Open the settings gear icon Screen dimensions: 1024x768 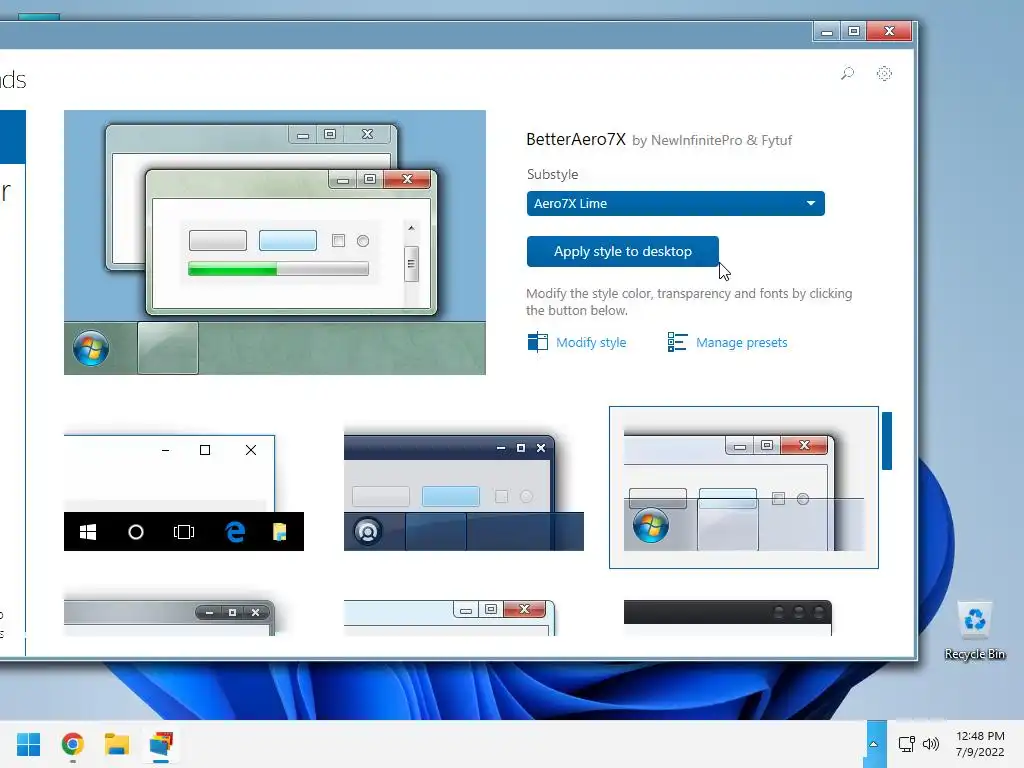click(x=884, y=73)
